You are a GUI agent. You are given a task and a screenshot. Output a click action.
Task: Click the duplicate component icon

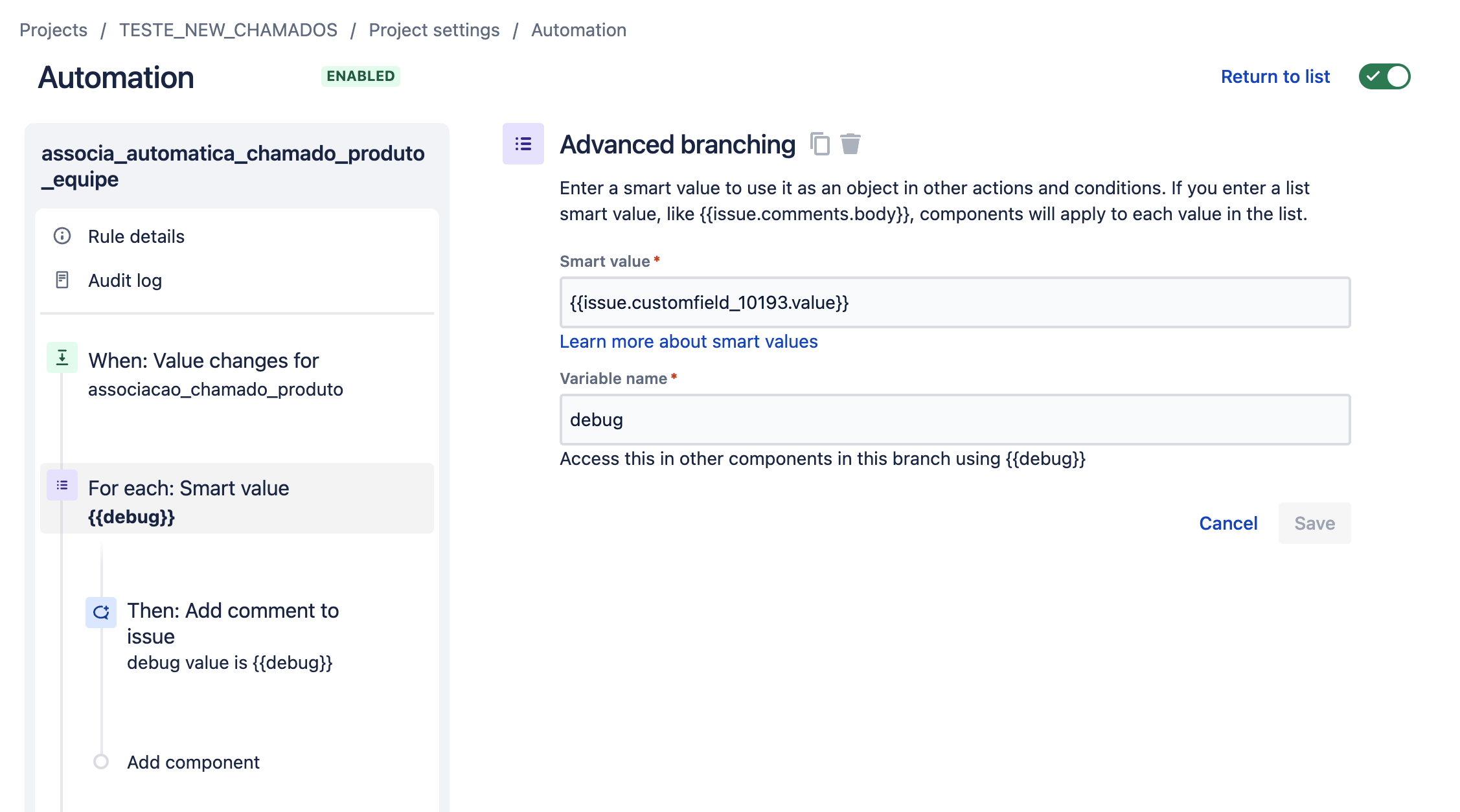820,144
